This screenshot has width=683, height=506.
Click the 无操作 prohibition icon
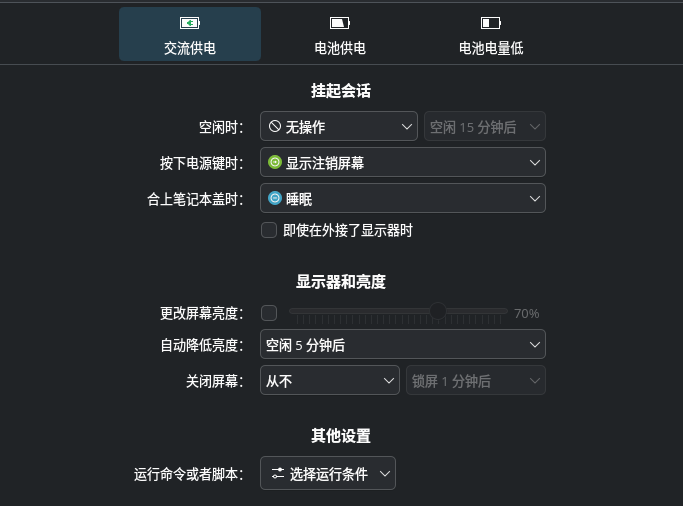[x=275, y=127]
